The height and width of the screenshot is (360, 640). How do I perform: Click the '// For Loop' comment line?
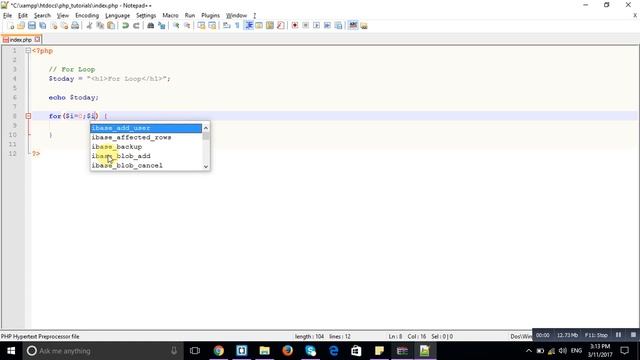[x=72, y=69]
